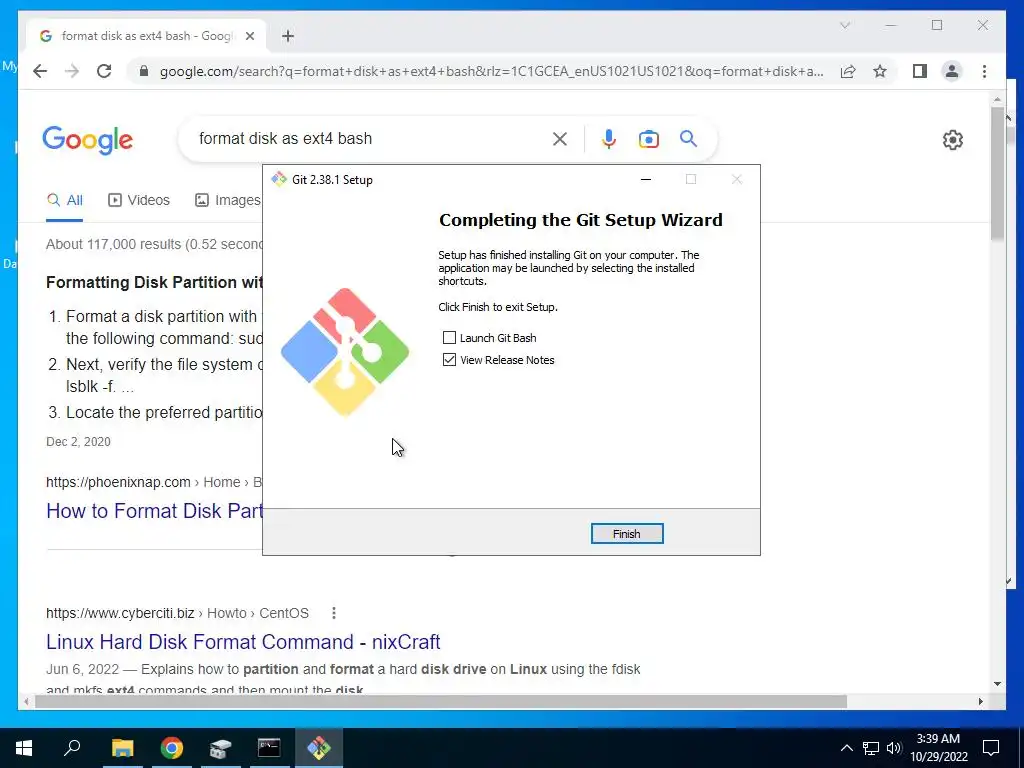Open a new Chrome tab
1024x768 pixels.
pyautogui.click(x=288, y=36)
